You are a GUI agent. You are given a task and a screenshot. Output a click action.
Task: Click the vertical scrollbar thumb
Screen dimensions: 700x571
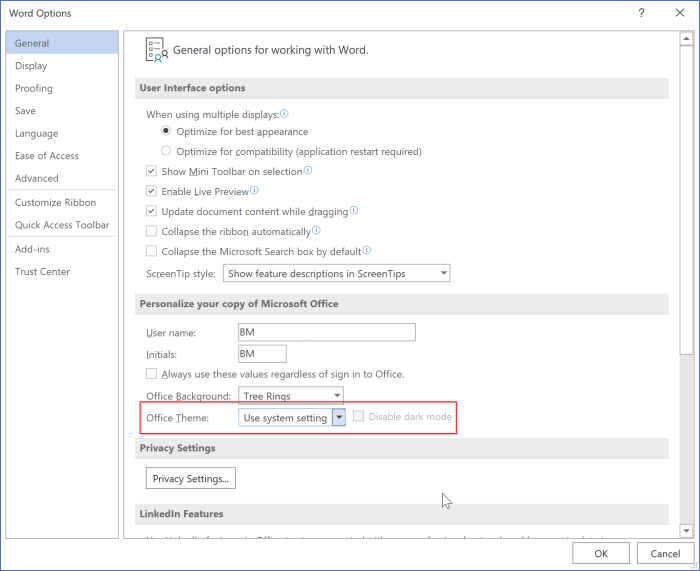pos(686,200)
